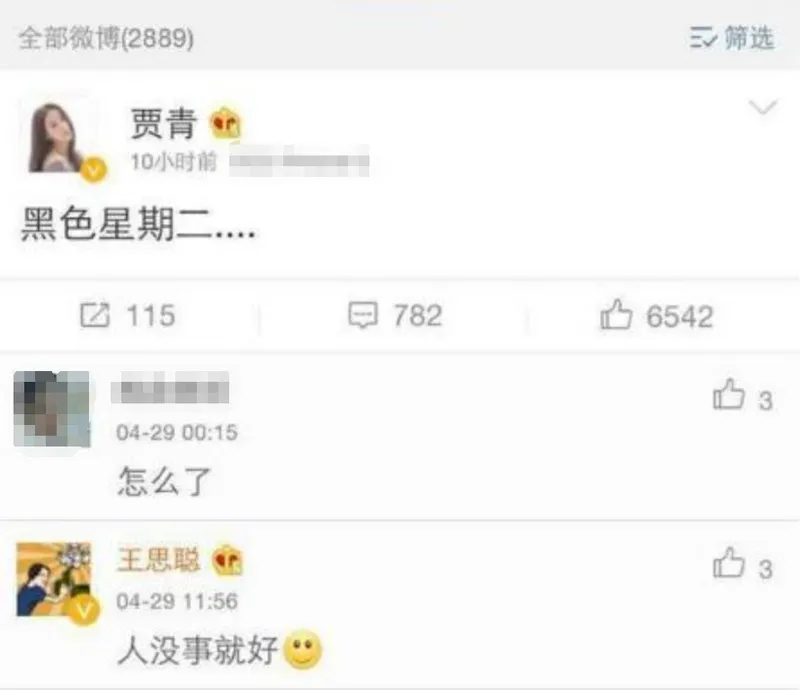Open 王思聪's avatar picture
Image resolution: width=800 pixels, height=690 pixels.
tap(54, 580)
